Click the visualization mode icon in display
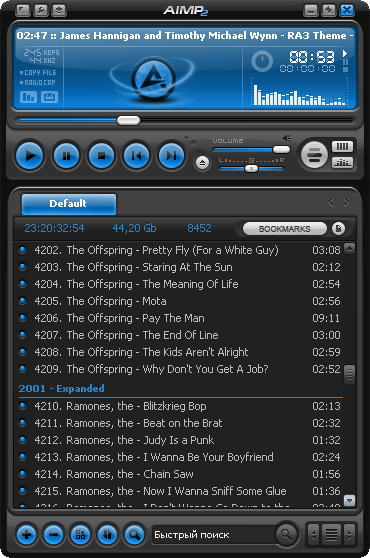 [x=28, y=97]
